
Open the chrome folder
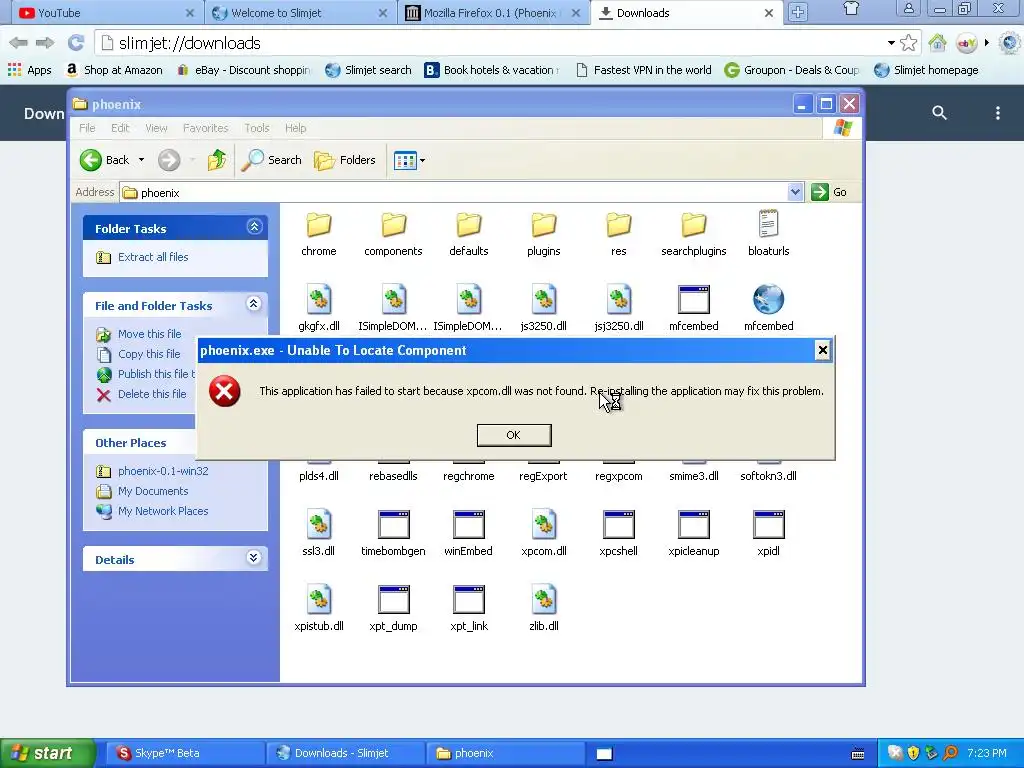click(319, 234)
